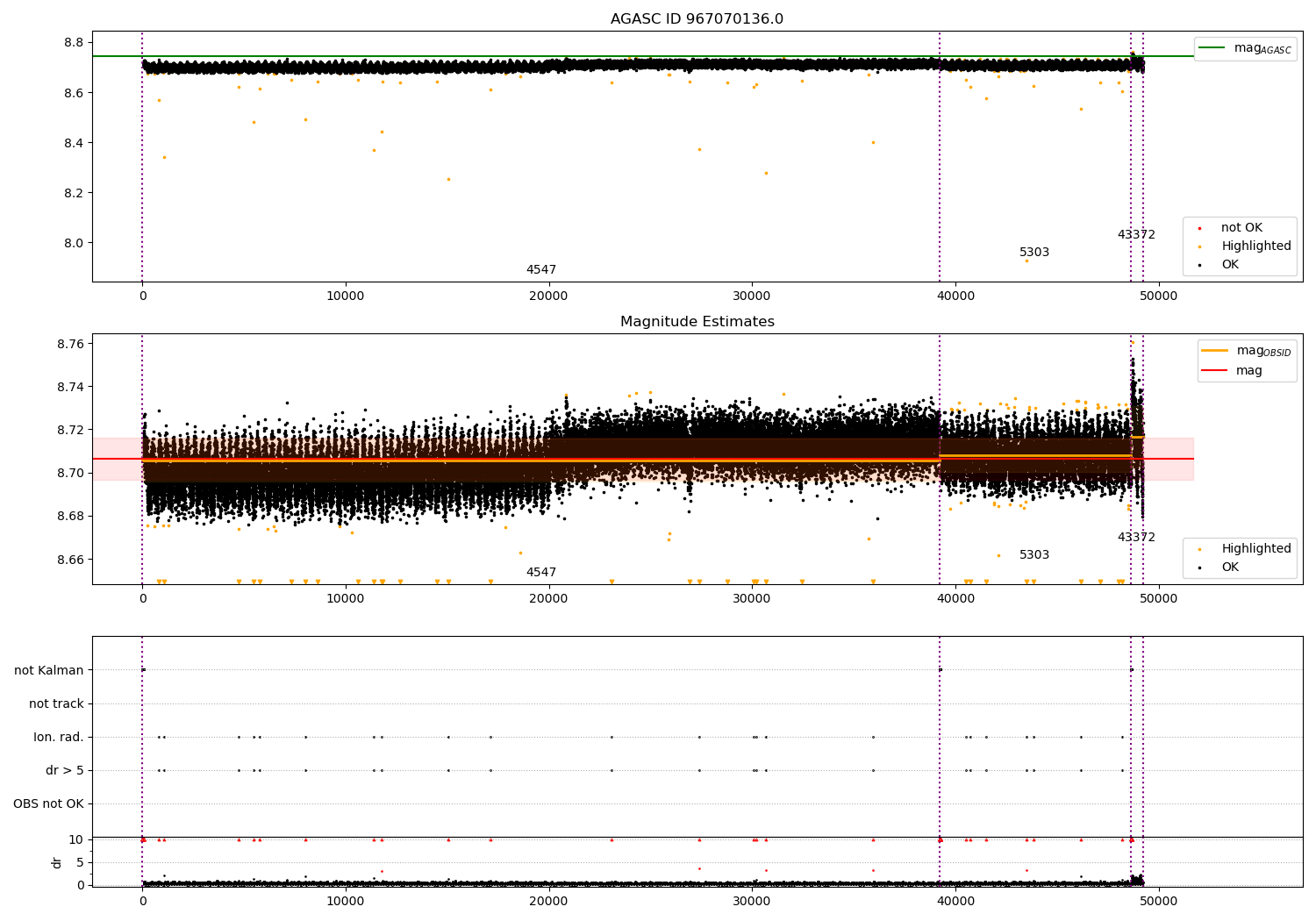Image resolution: width=1316 pixels, height=921 pixels.
Task: Click the 'AGASC ID 967070136.0' plot title
Action: click(697, 19)
